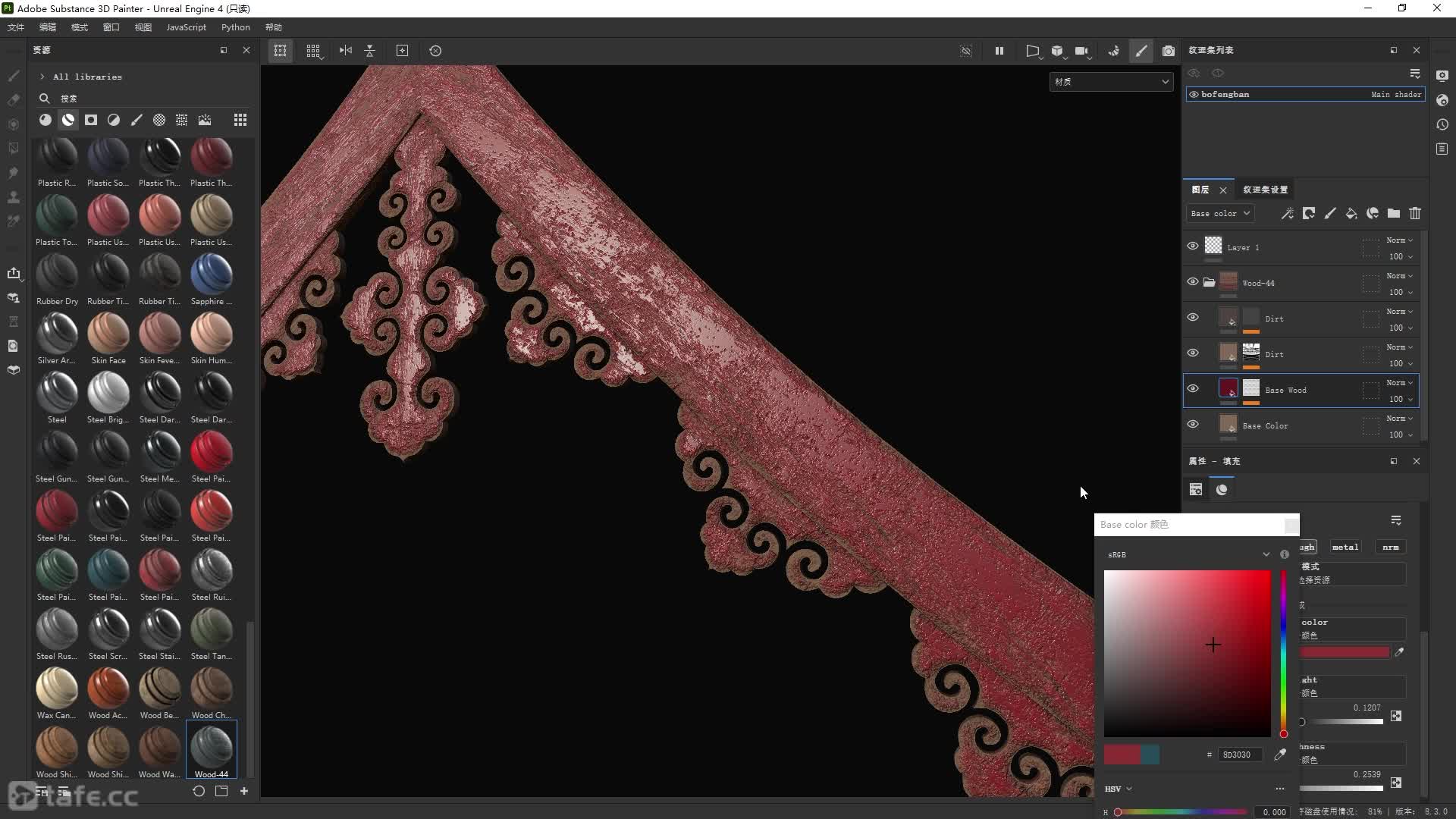The width and height of the screenshot is (1456, 819).
Task: Add a new fill layer
Action: (x=1351, y=214)
